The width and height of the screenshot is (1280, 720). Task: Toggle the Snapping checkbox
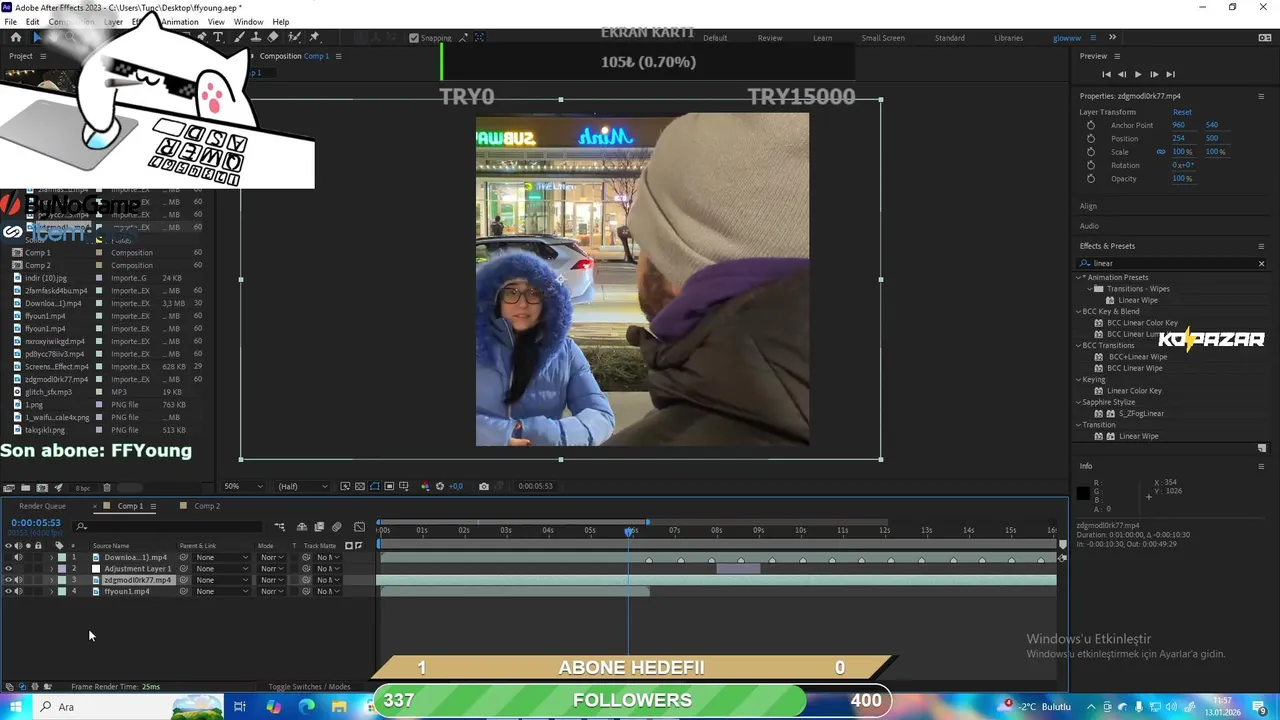[x=414, y=38]
